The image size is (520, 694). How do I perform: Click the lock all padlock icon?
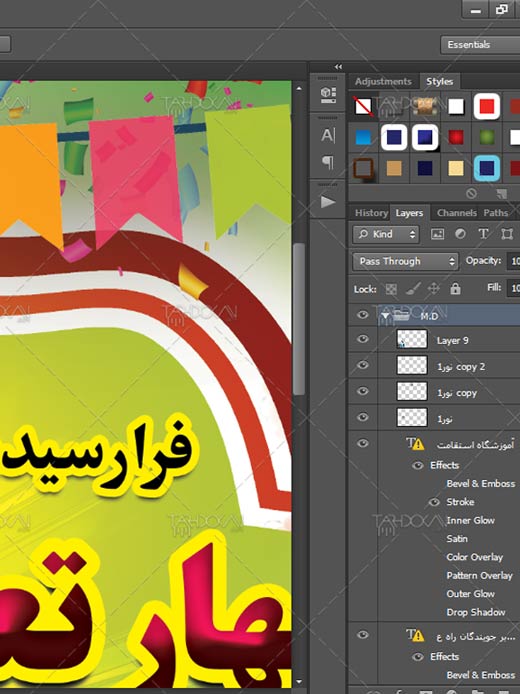pyautogui.click(x=455, y=289)
